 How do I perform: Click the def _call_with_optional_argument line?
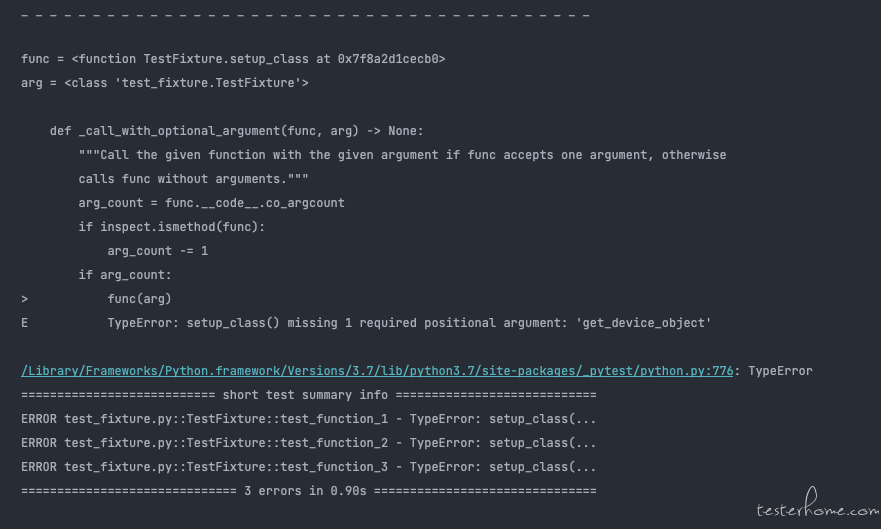pos(237,131)
